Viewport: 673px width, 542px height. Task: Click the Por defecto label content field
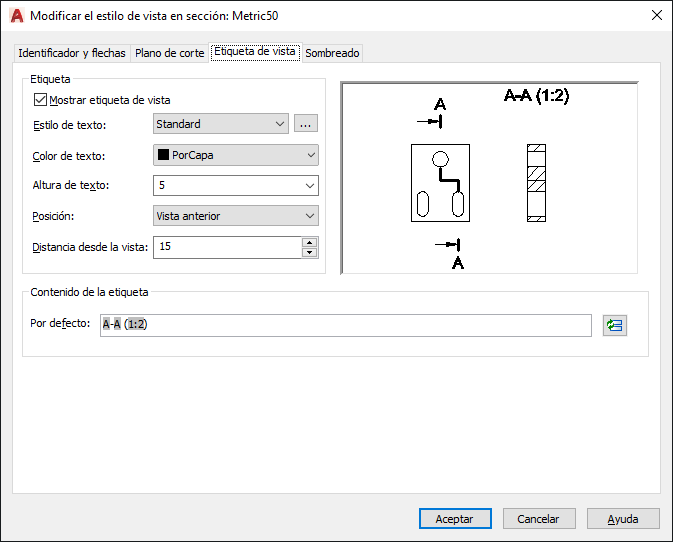346,325
